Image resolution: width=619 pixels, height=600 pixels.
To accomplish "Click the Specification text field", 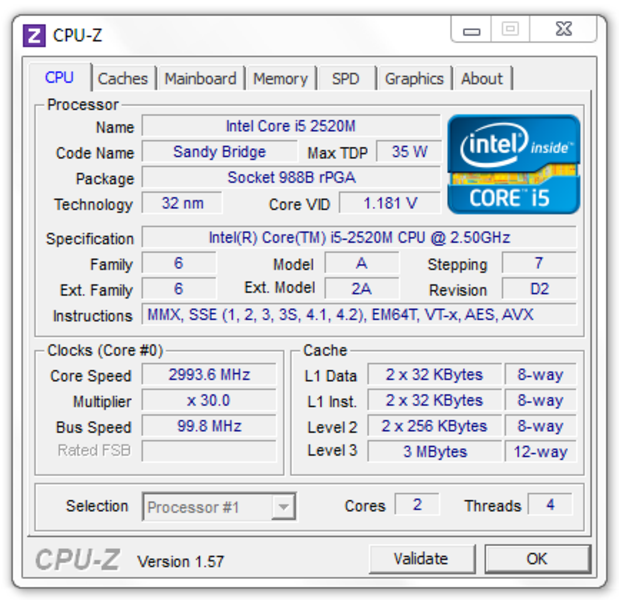I will coord(359,237).
